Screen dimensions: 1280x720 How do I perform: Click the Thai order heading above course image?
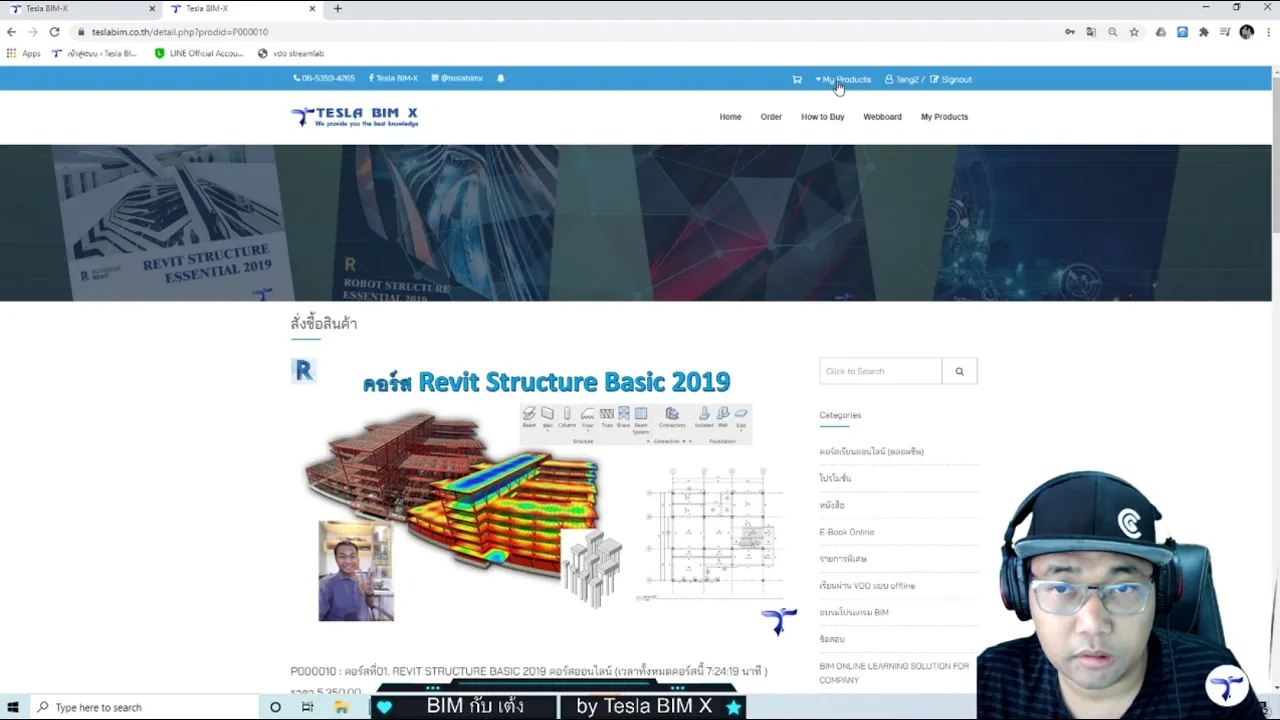pos(324,323)
